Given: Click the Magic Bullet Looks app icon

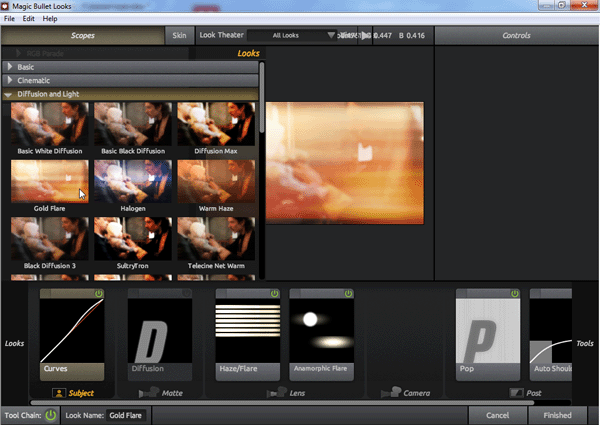Looking at the screenshot, I should click(5, 6).
